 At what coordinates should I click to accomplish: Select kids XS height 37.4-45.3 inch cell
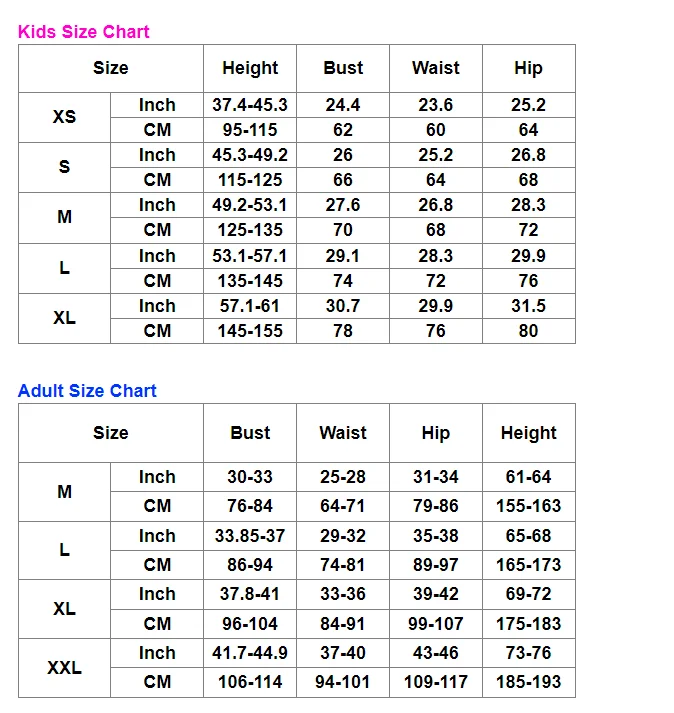250,105
